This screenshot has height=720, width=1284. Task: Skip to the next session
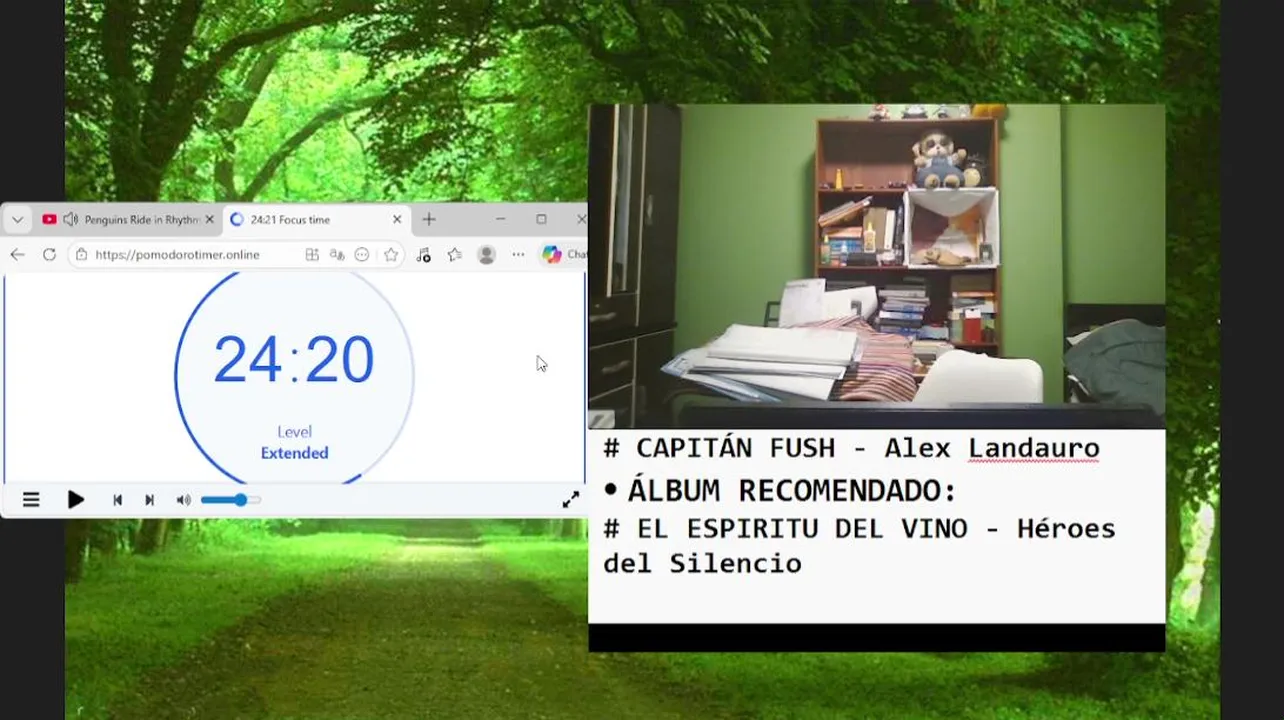(149, 500)
